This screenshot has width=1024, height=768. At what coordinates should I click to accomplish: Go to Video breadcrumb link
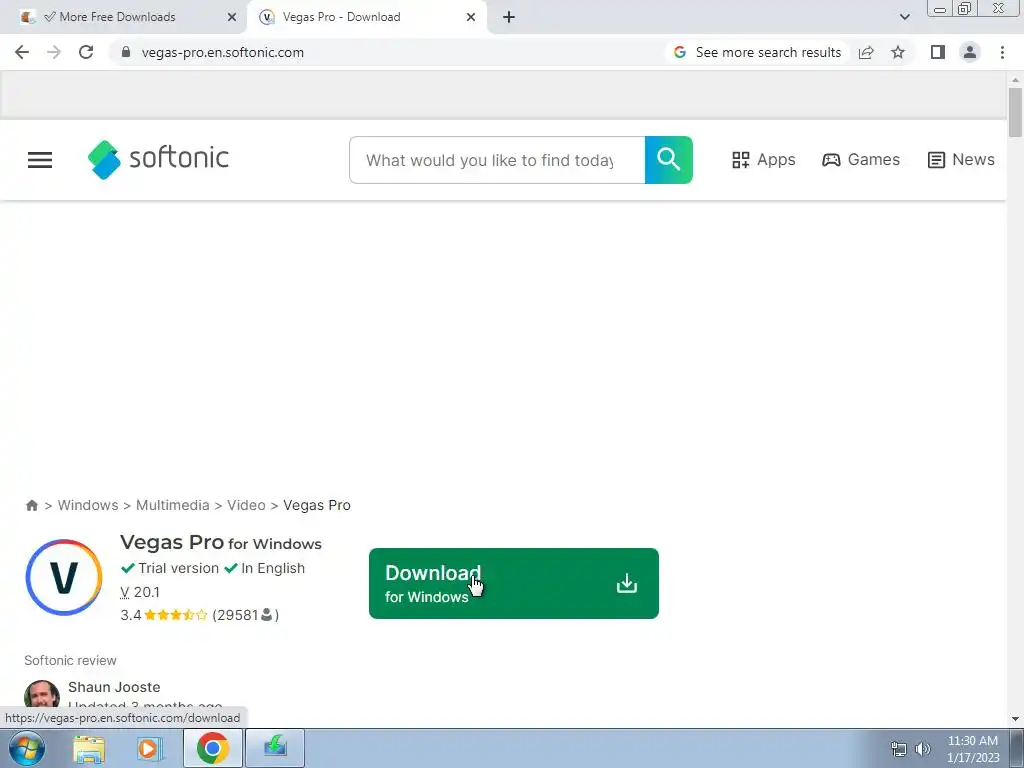click(246, 505)
